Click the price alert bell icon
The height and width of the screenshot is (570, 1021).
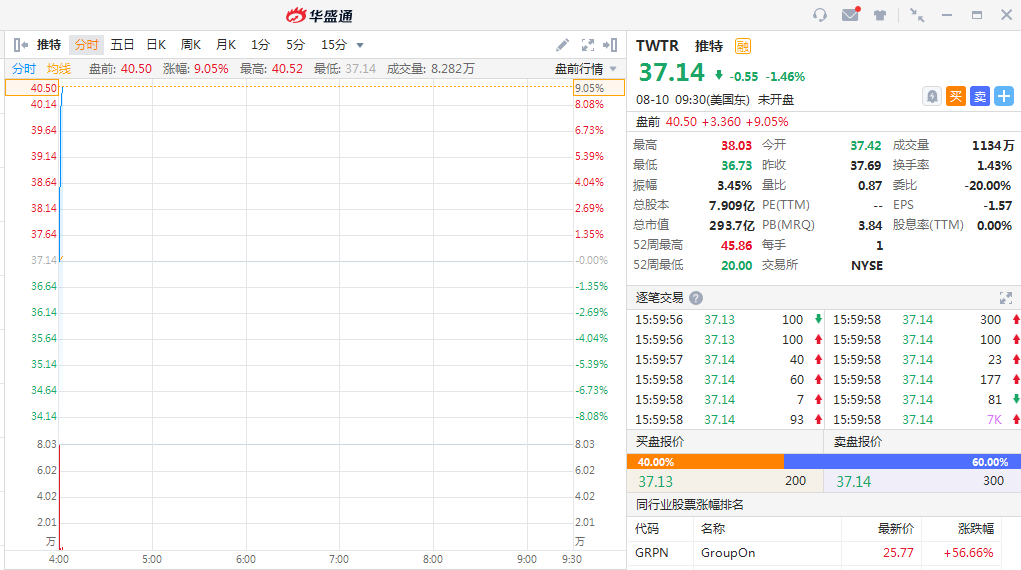coord(932,96)
